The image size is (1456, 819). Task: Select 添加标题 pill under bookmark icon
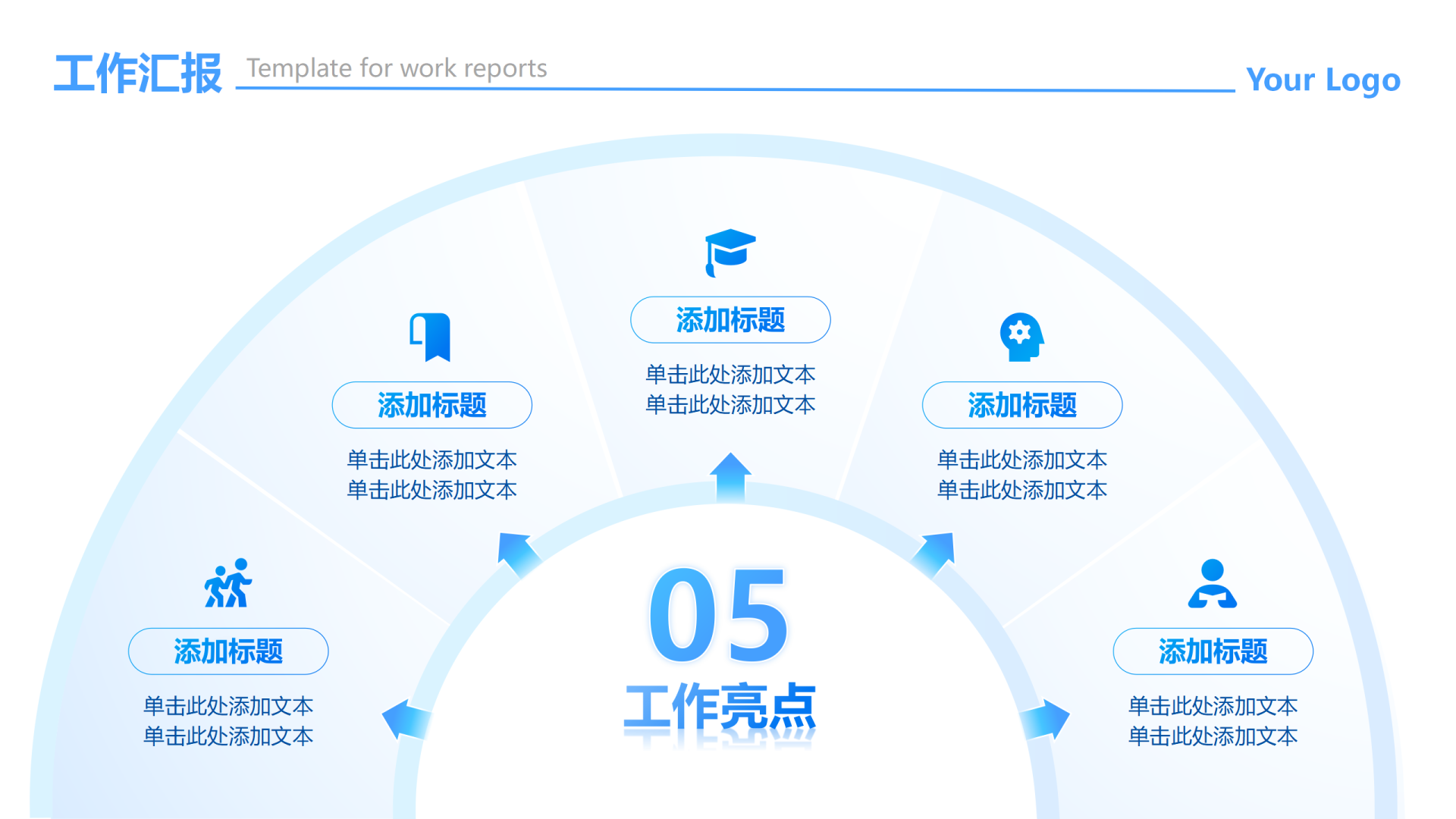[431, 405]
